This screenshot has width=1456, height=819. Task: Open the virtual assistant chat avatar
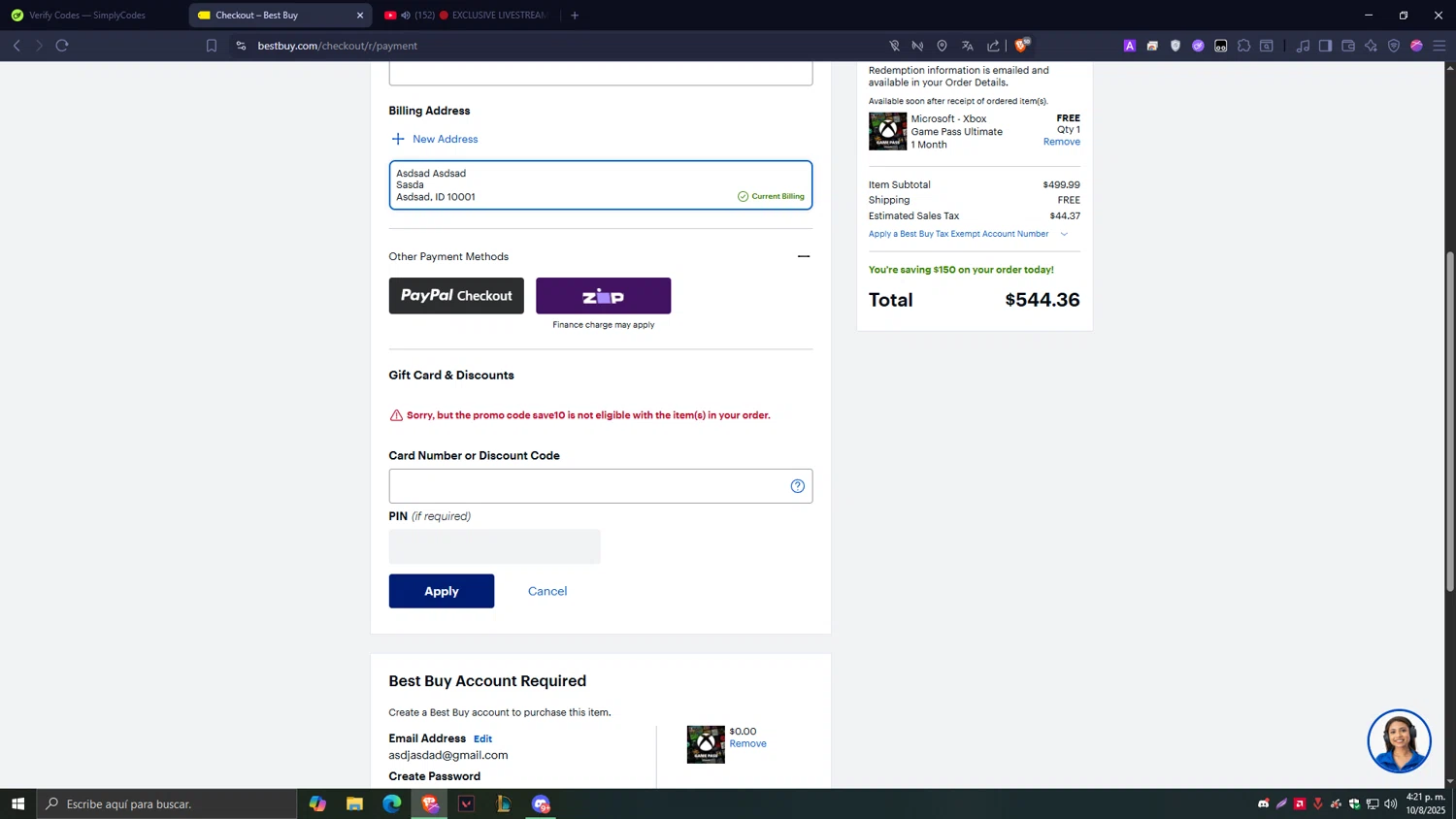[1399, 741]
